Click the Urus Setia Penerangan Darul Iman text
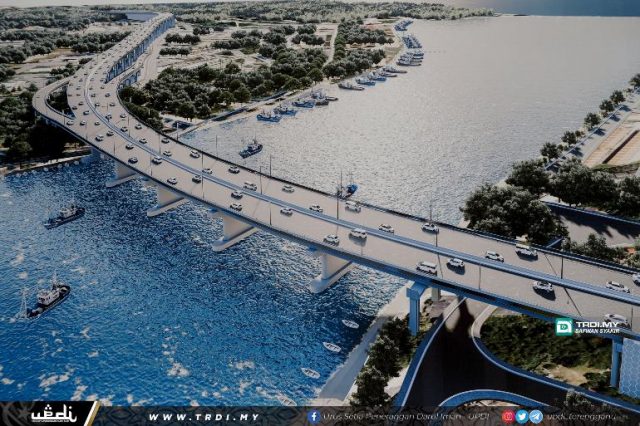640x426 pixels. (x=400, y=416)
